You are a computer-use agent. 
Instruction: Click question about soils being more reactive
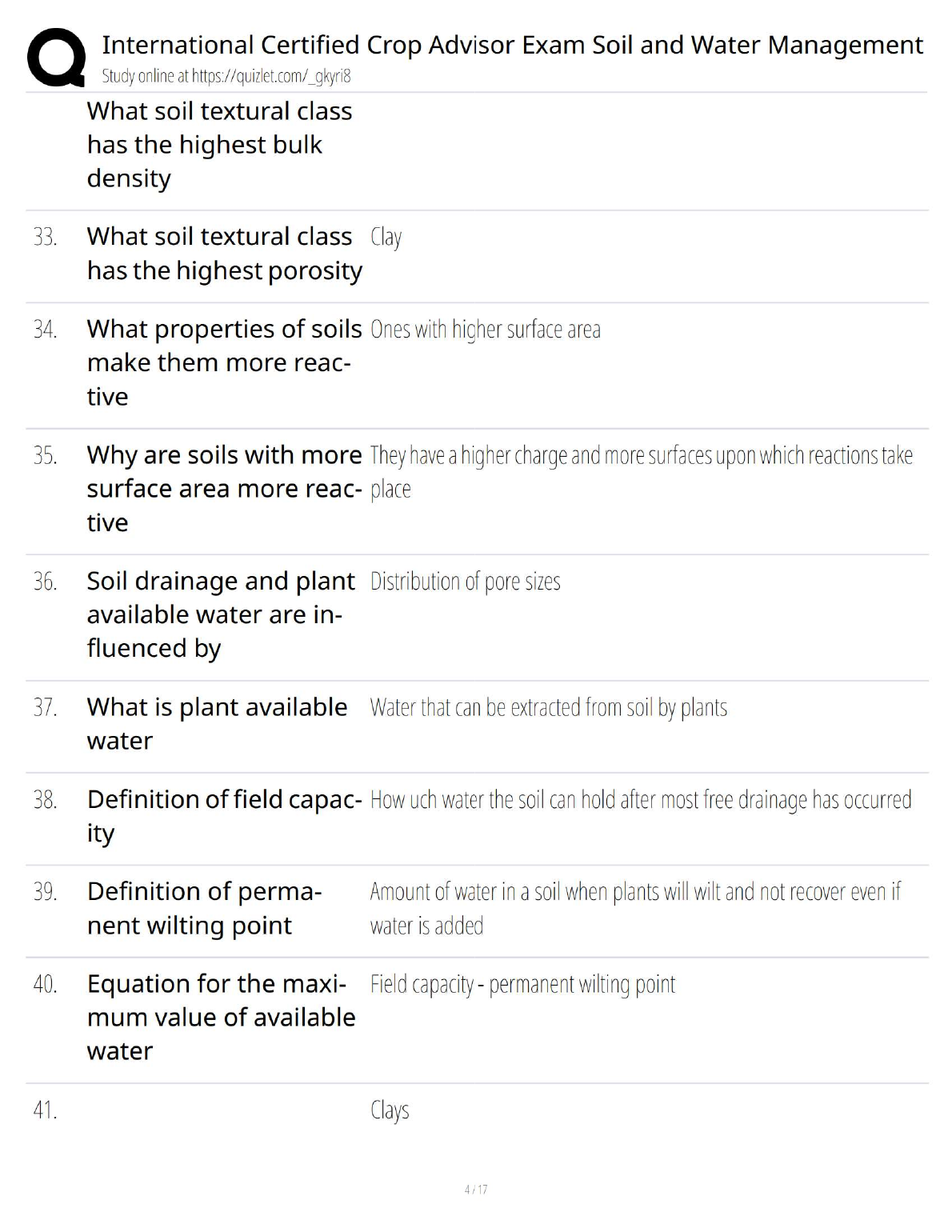point(224,362)
